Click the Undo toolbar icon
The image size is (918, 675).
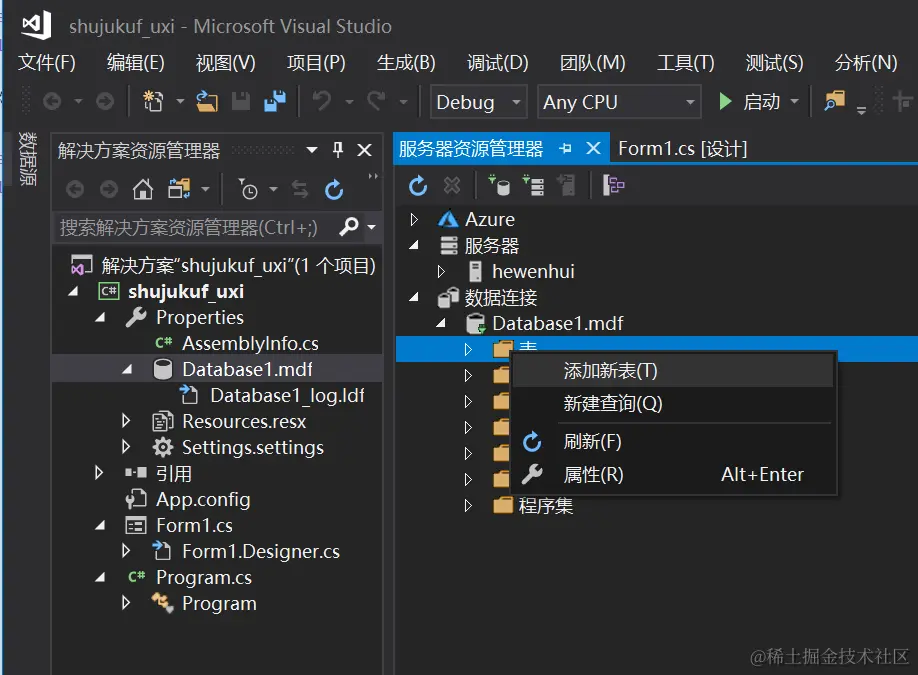point(321,101)
